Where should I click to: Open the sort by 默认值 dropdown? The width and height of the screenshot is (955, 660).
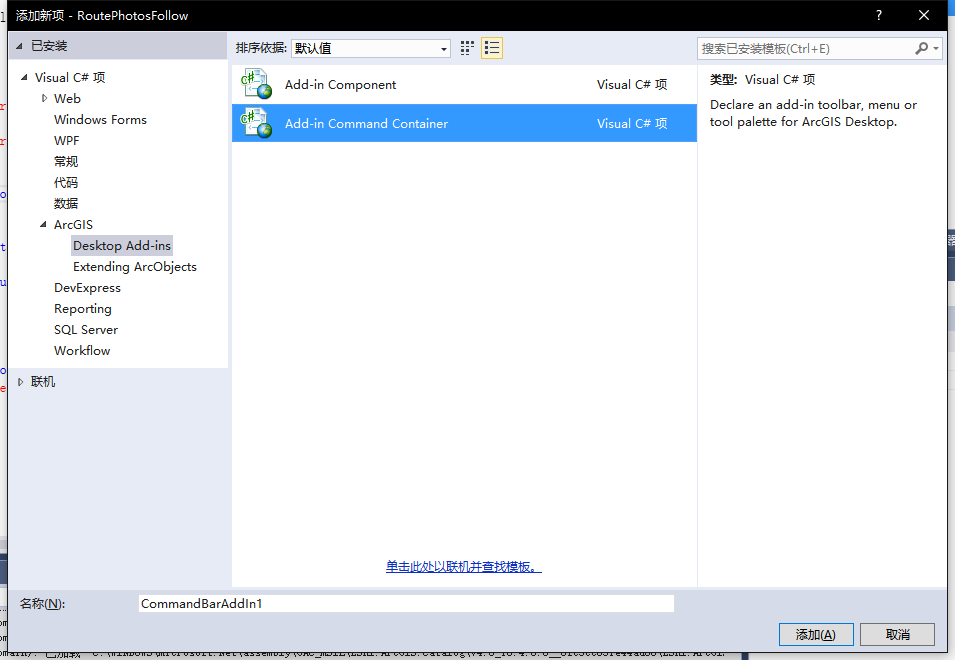coord(371,48)
